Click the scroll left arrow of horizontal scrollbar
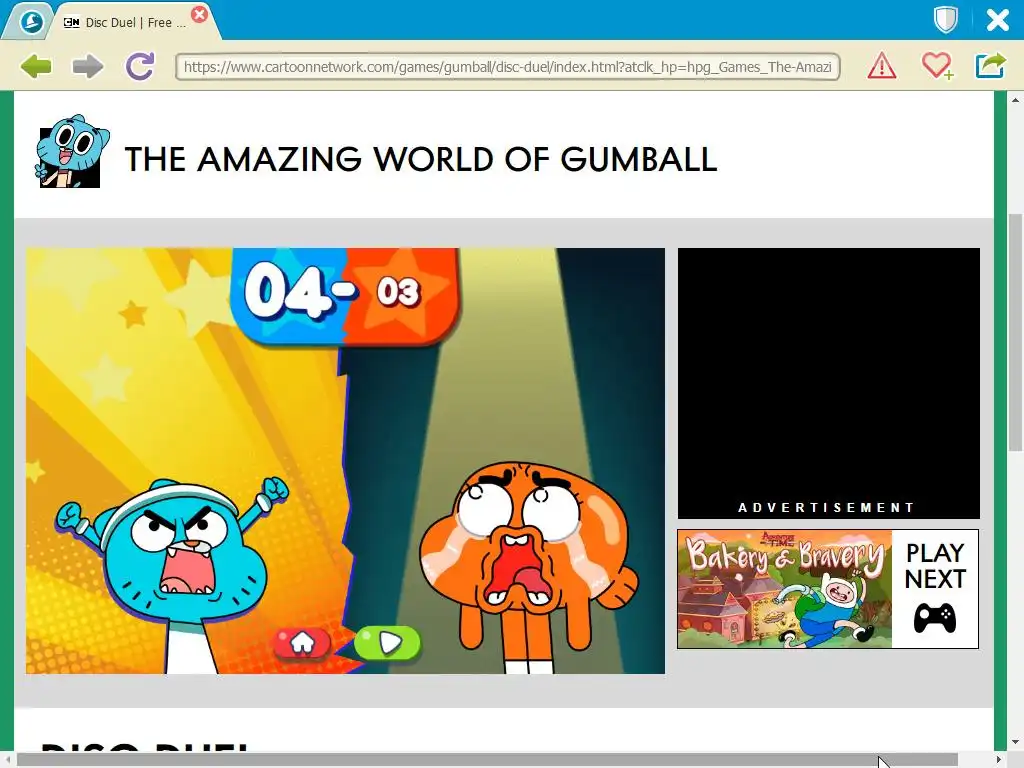This screenshot has width=1024, height=768. pos(7,760)
